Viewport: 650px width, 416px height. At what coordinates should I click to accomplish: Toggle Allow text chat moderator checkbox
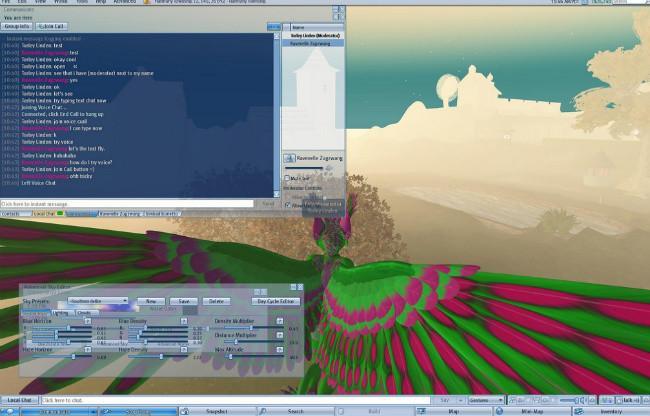(x=288, y=204)
